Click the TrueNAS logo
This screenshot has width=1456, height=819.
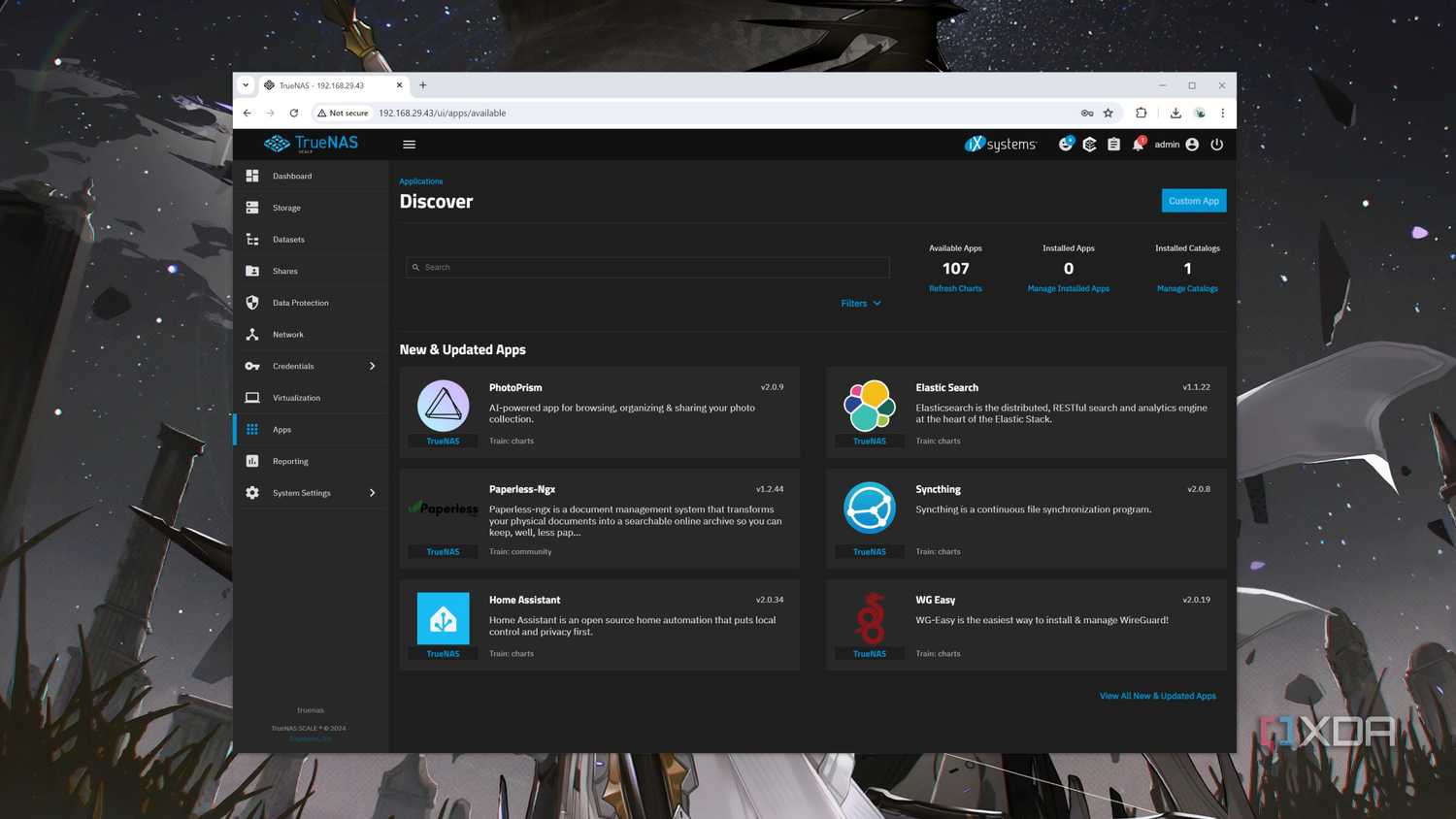tap(312, 144)
